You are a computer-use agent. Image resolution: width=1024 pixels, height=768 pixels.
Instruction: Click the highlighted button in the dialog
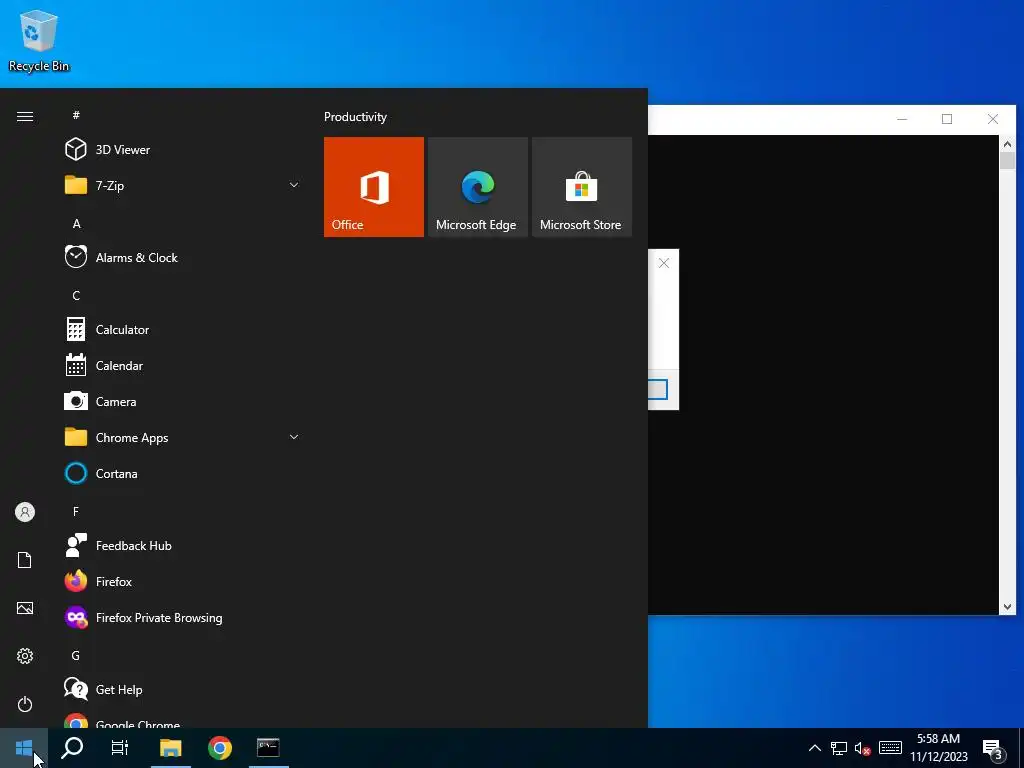[658, 390]
